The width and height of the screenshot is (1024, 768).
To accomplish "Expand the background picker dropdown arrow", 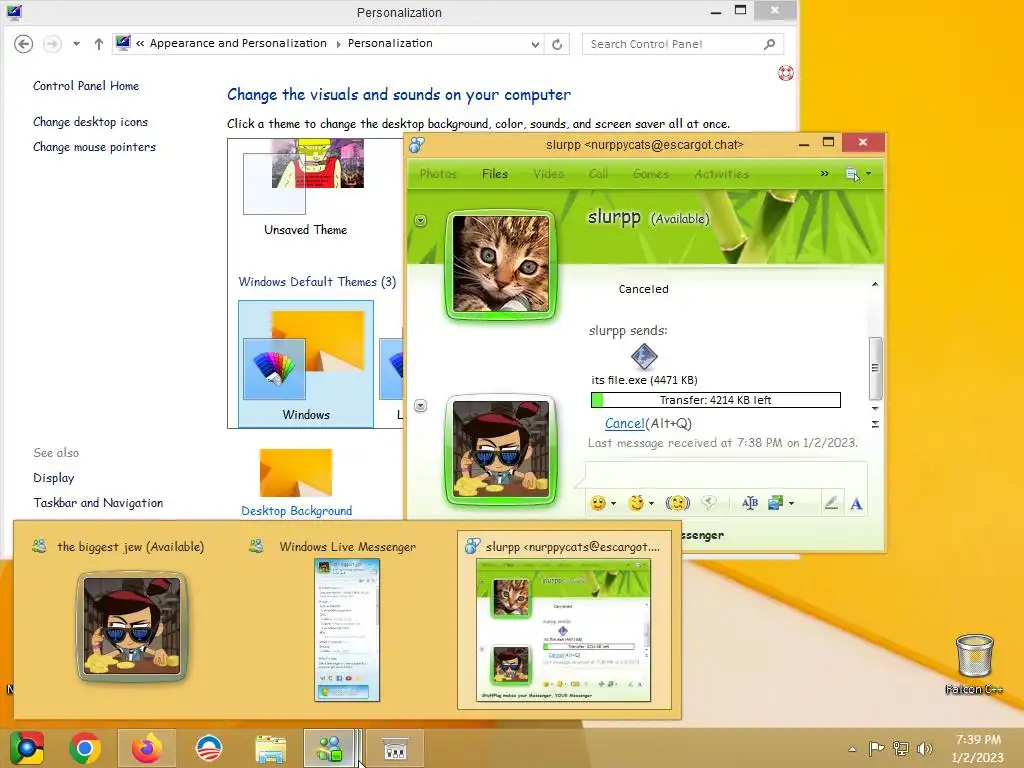I will coord(792,504).
